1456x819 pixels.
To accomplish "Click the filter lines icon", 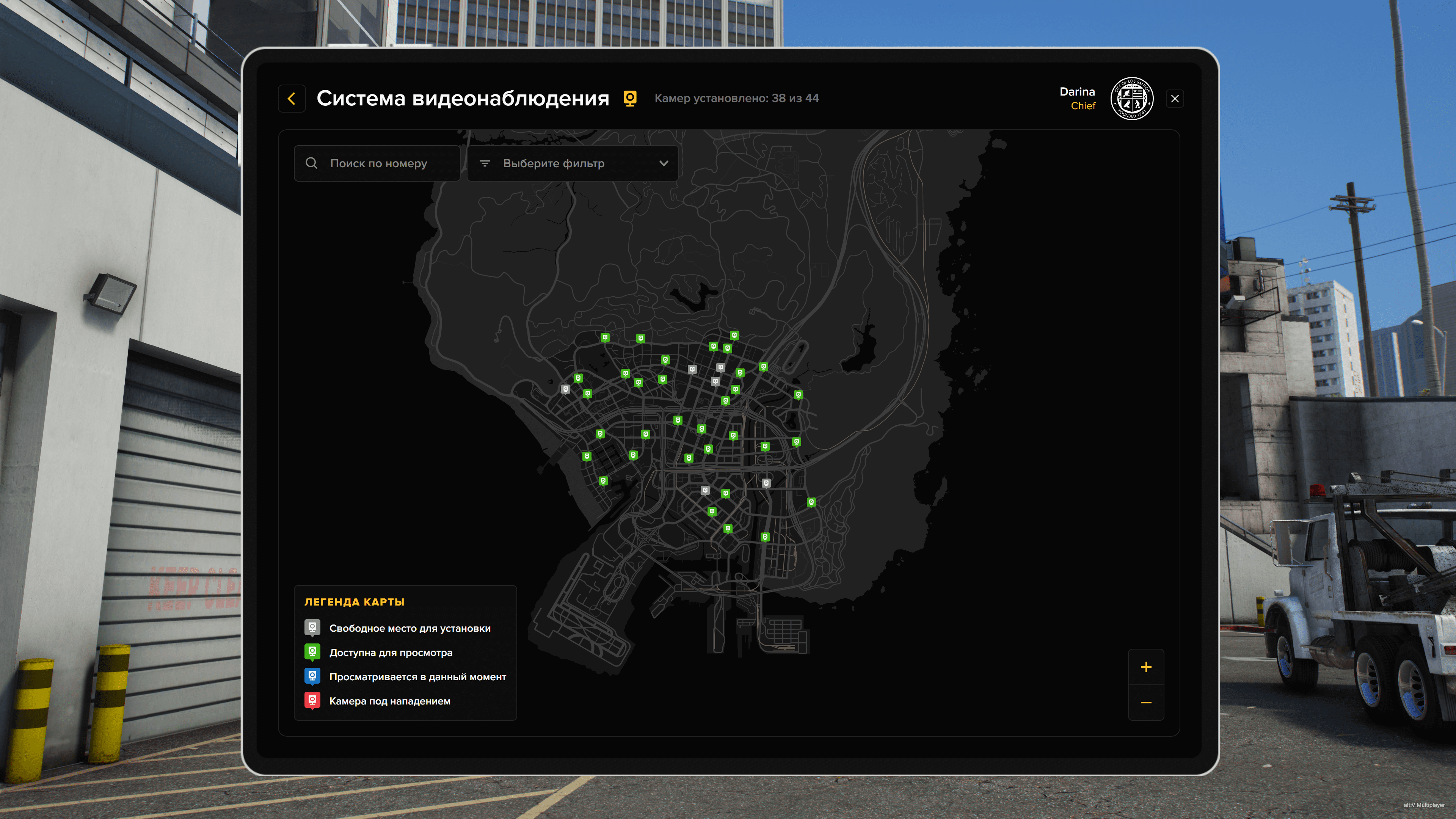I will (485, 163).
